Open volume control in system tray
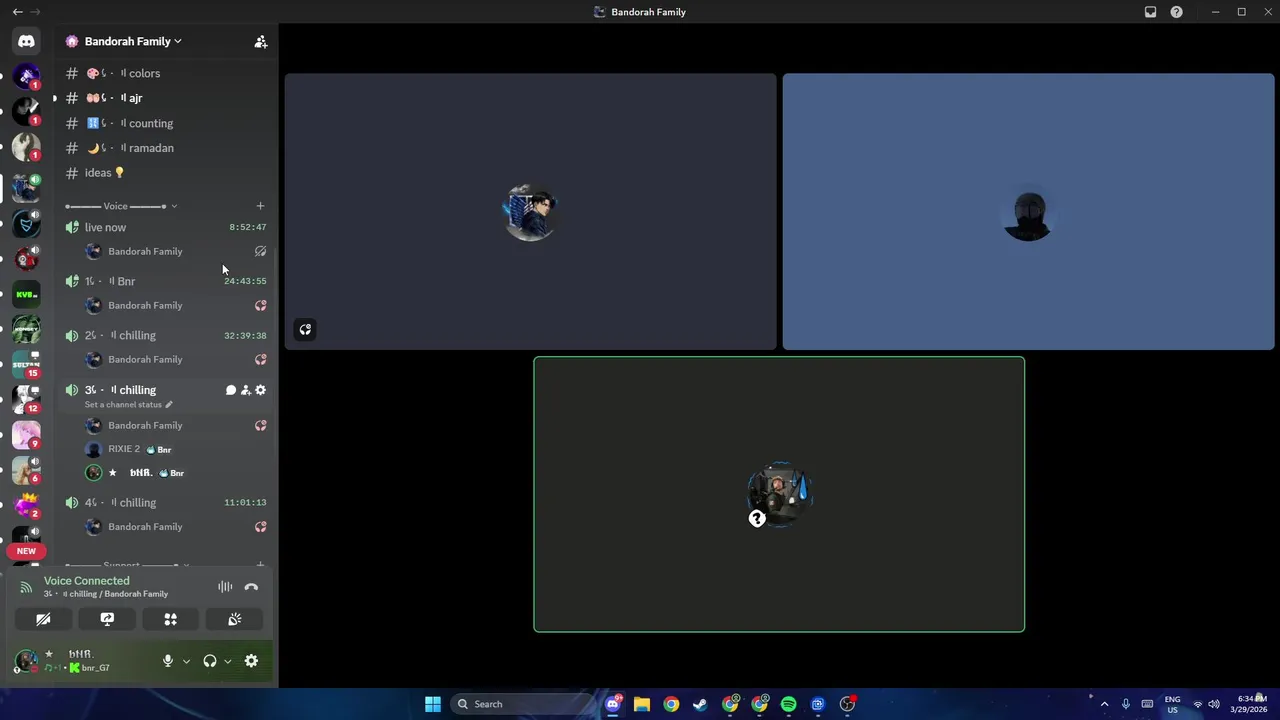Image resolution: width=1280 pixels, height=720 pixels. 1216,704
